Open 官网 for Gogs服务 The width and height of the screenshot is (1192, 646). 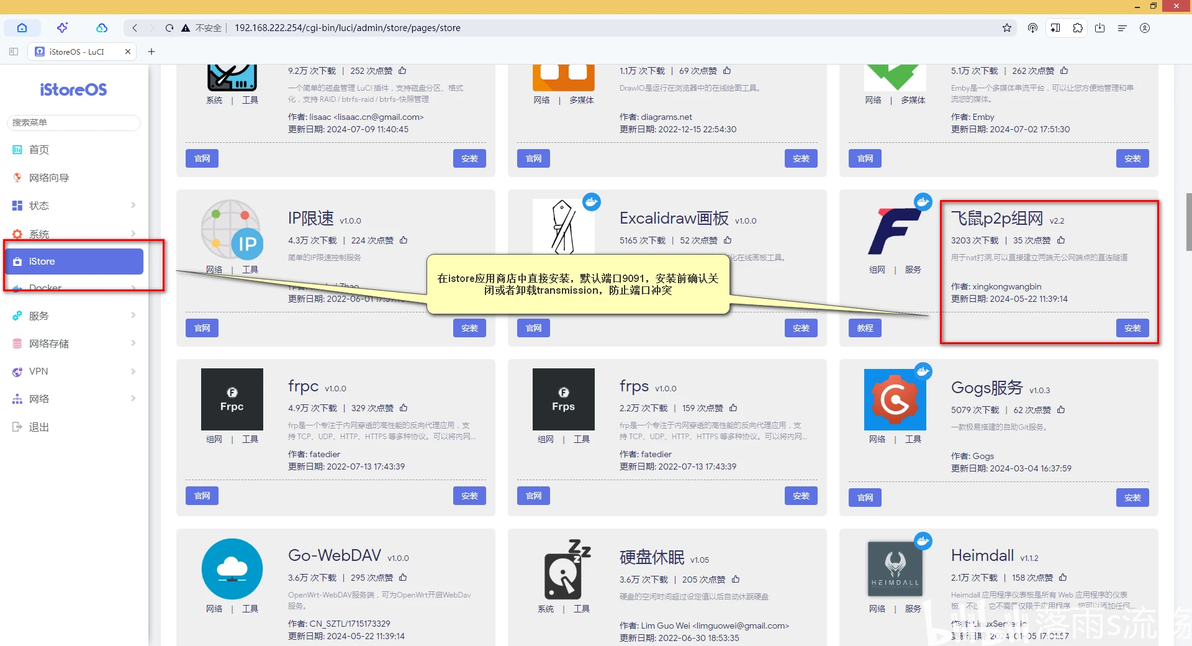click(865, 498)
